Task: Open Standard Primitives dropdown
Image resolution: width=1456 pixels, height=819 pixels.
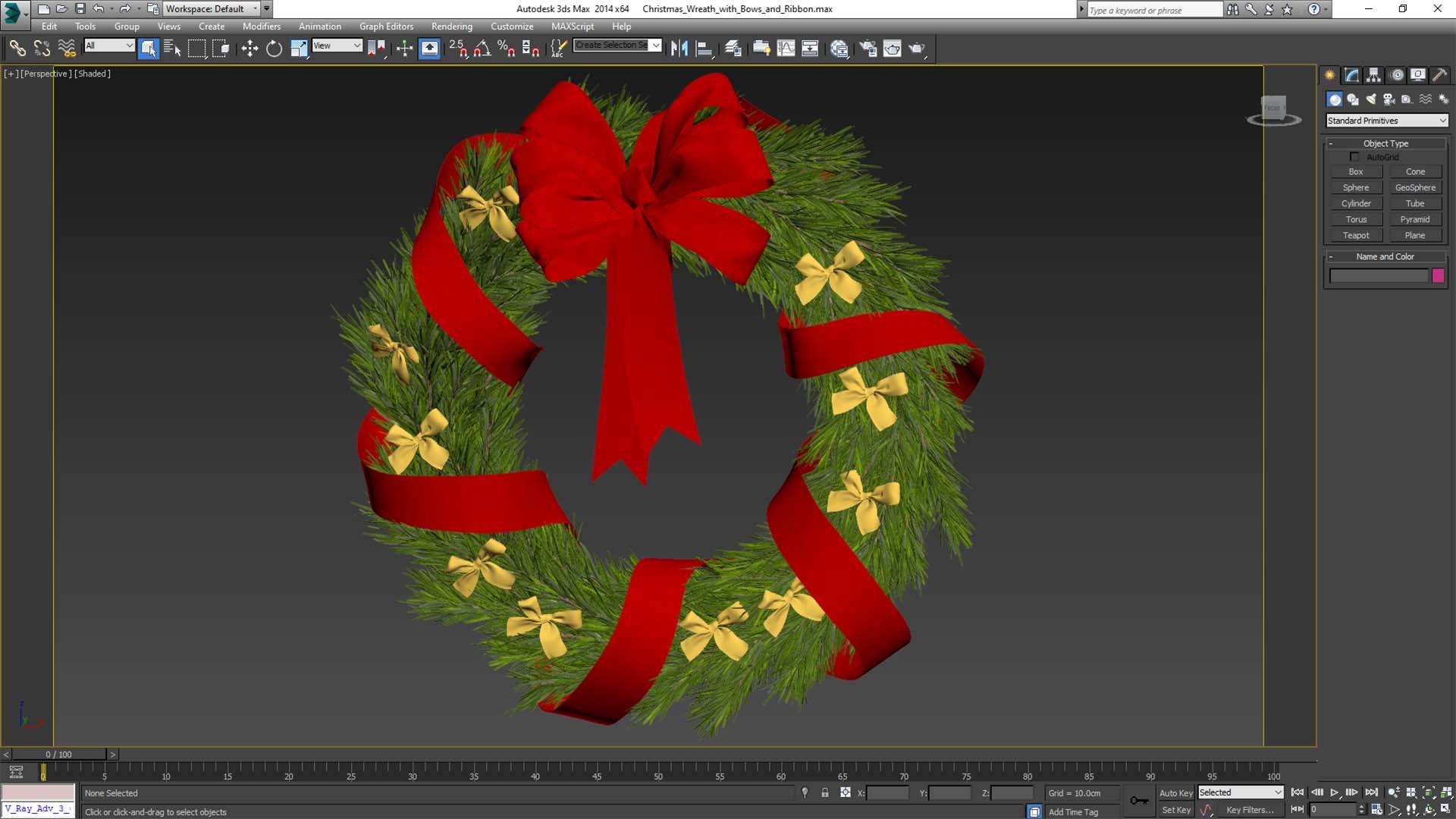Action: (x=1387, y=121)
